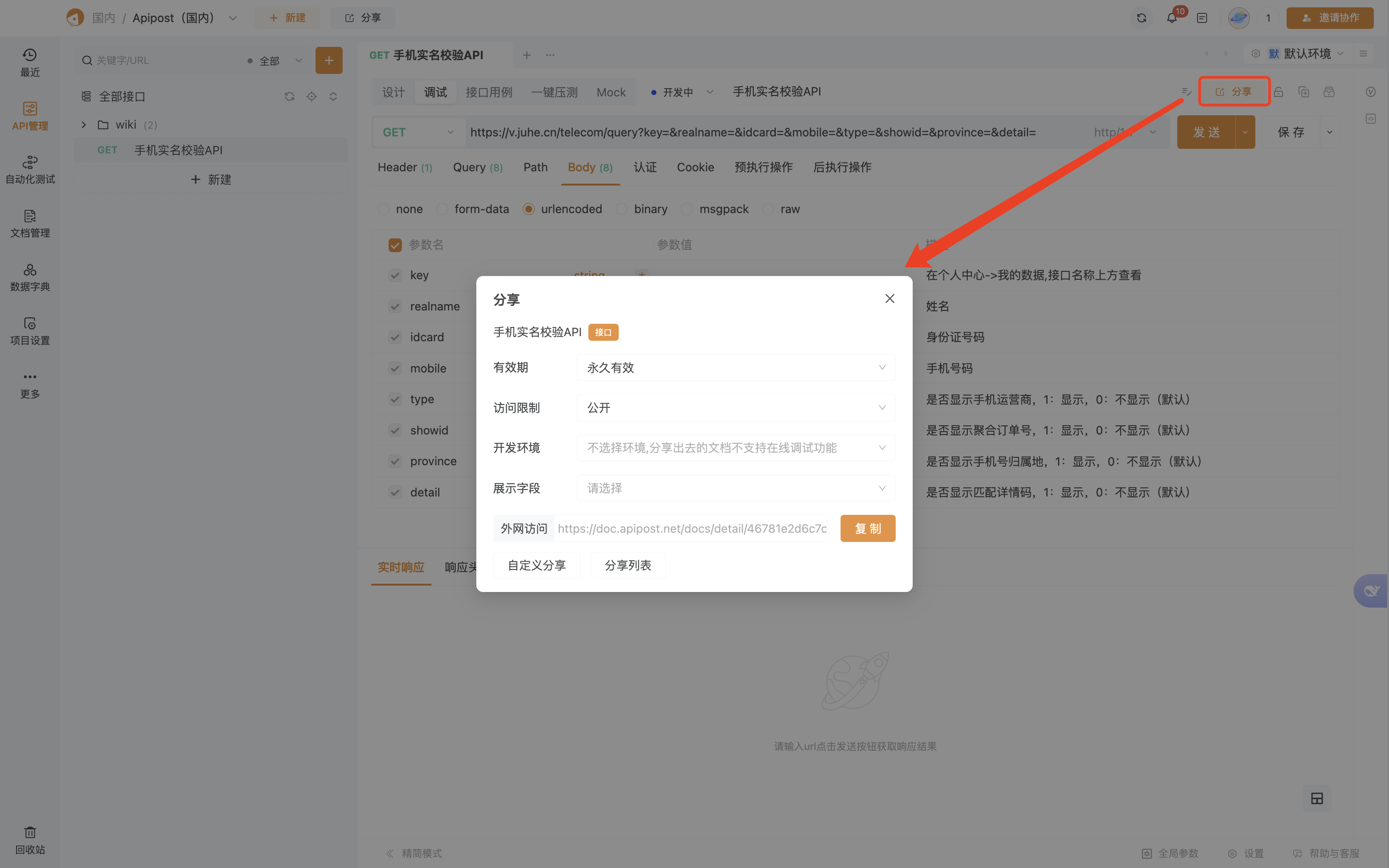Screen dimensions: 1389x868
Task: Open the 自动化测试 sidebar panel
Action: point(29,169)
